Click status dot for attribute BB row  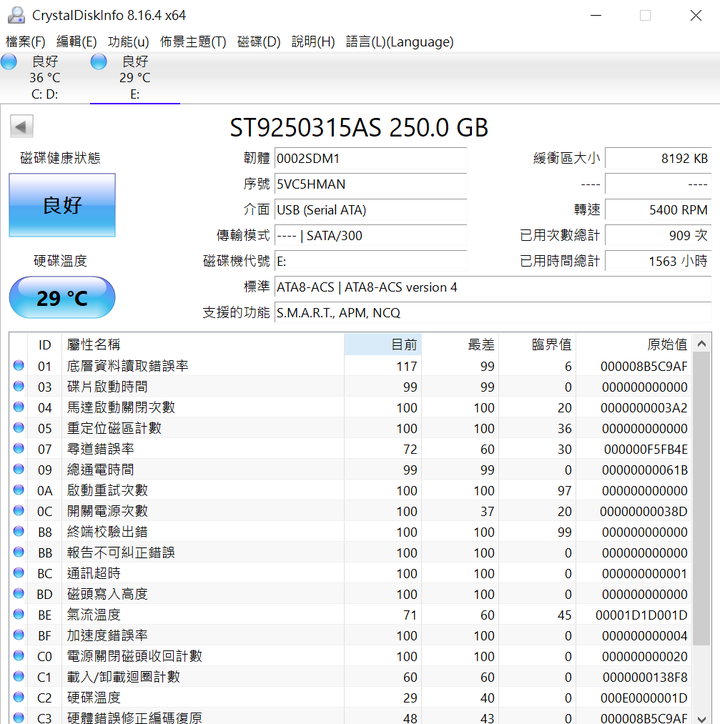(x=18, y=552)
